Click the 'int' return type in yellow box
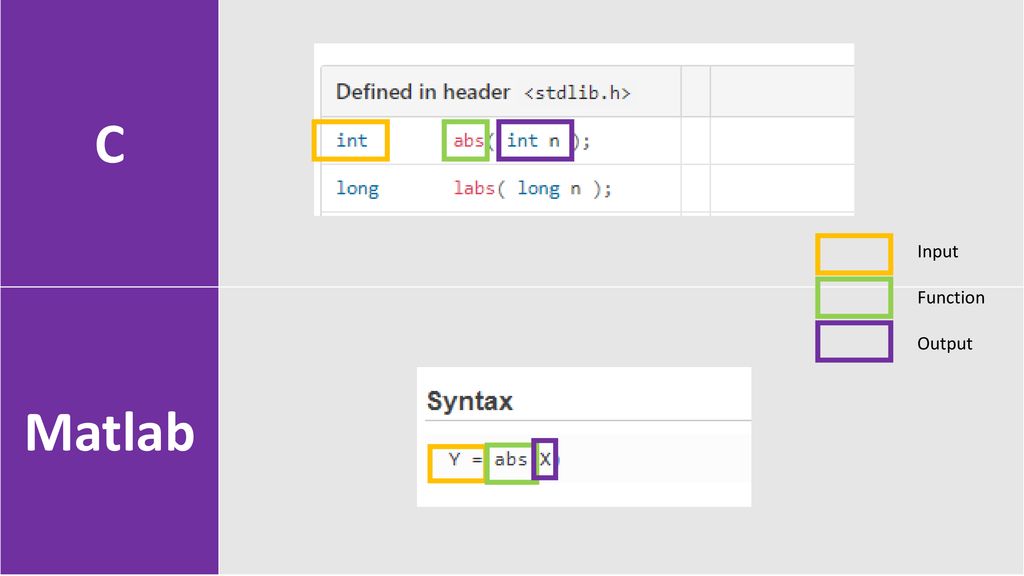This screenshot has height=576, width=1024. click(x=351, y=141)
